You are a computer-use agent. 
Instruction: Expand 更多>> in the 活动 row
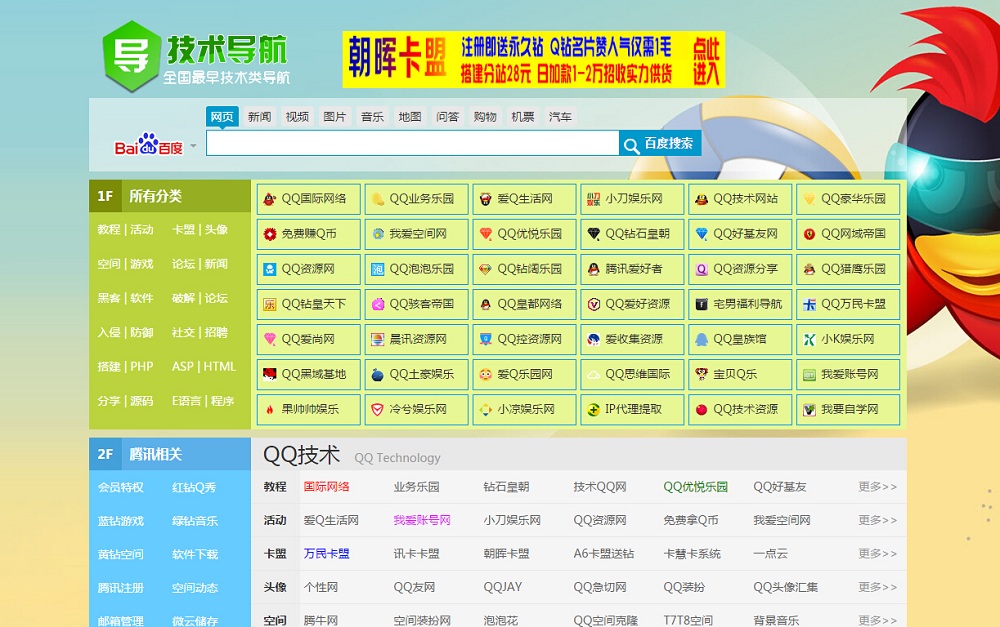pos(878,520)
